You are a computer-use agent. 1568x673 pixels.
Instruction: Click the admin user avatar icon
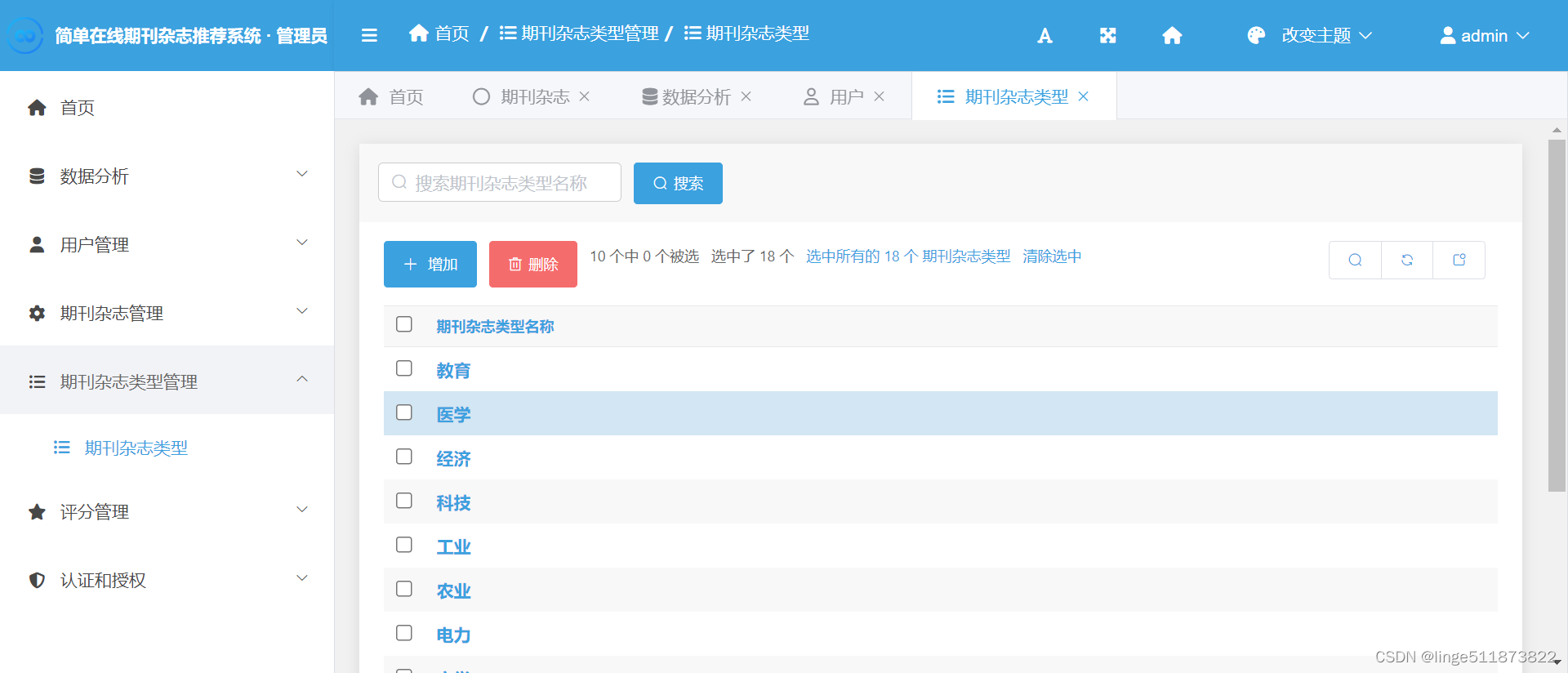(x=1447, y=35)
